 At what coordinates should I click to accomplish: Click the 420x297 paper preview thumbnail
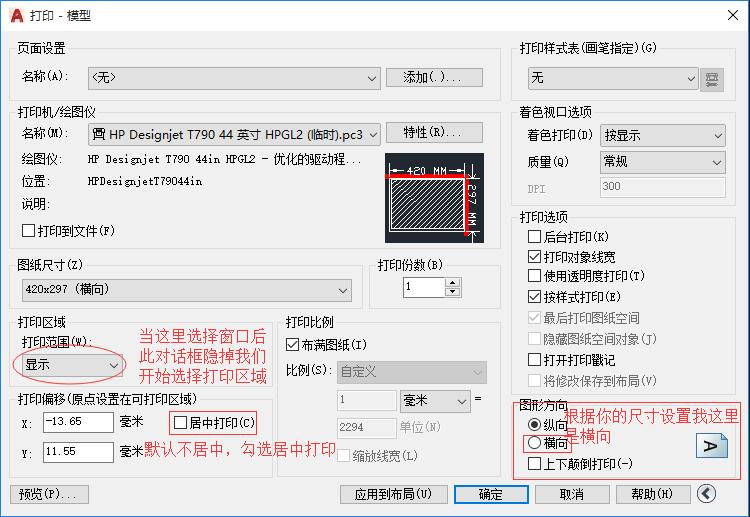pyautogui.click(x=434, y=197)
